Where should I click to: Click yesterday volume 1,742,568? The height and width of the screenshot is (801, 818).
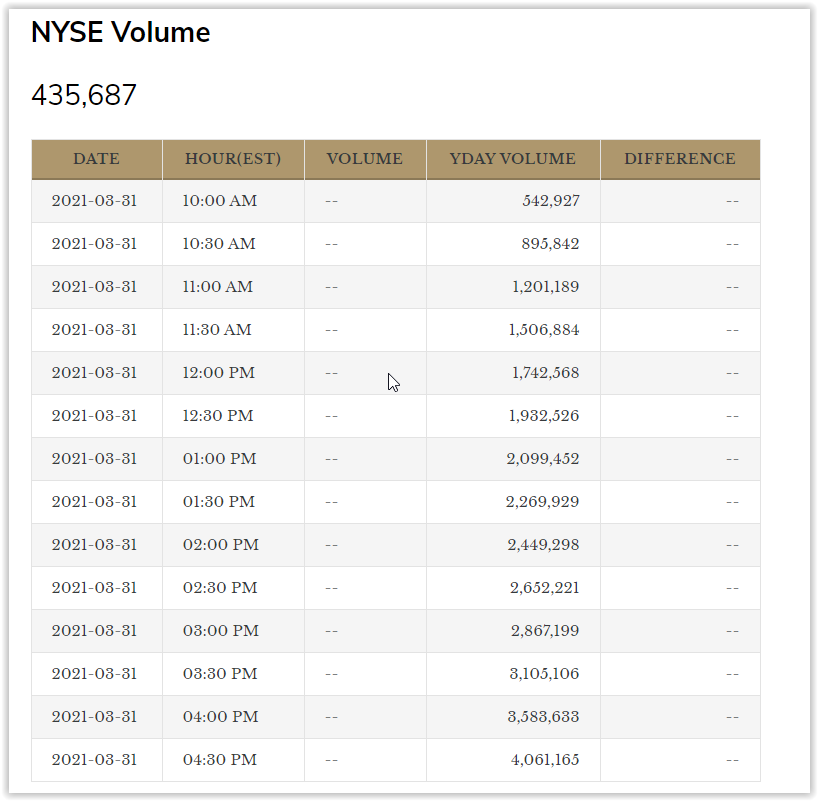click(546, 373)
